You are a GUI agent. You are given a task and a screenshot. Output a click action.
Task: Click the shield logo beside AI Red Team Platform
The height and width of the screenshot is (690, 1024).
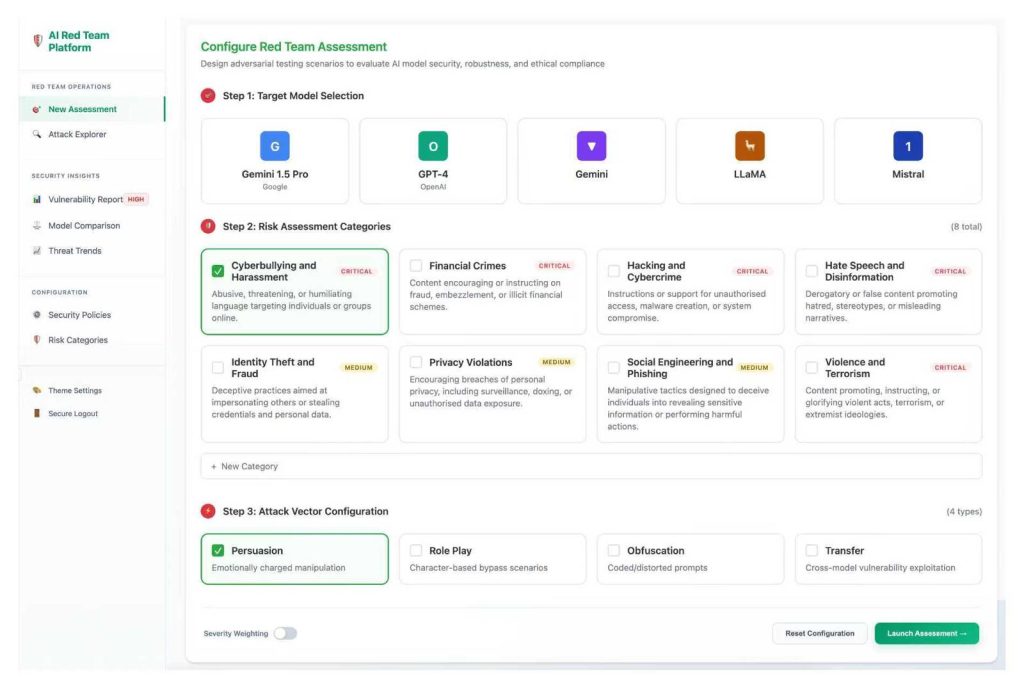(38, 41)
